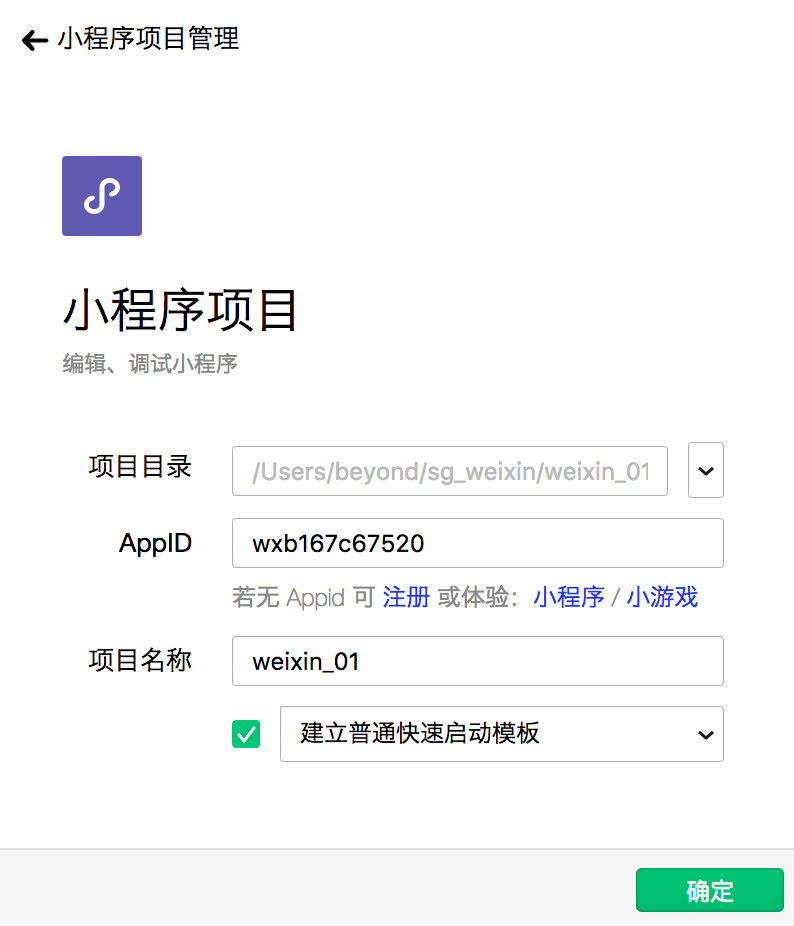Click the 项目名称 input field
The width and height of the screenshot is (794, 926).
[x=477, y=661]
